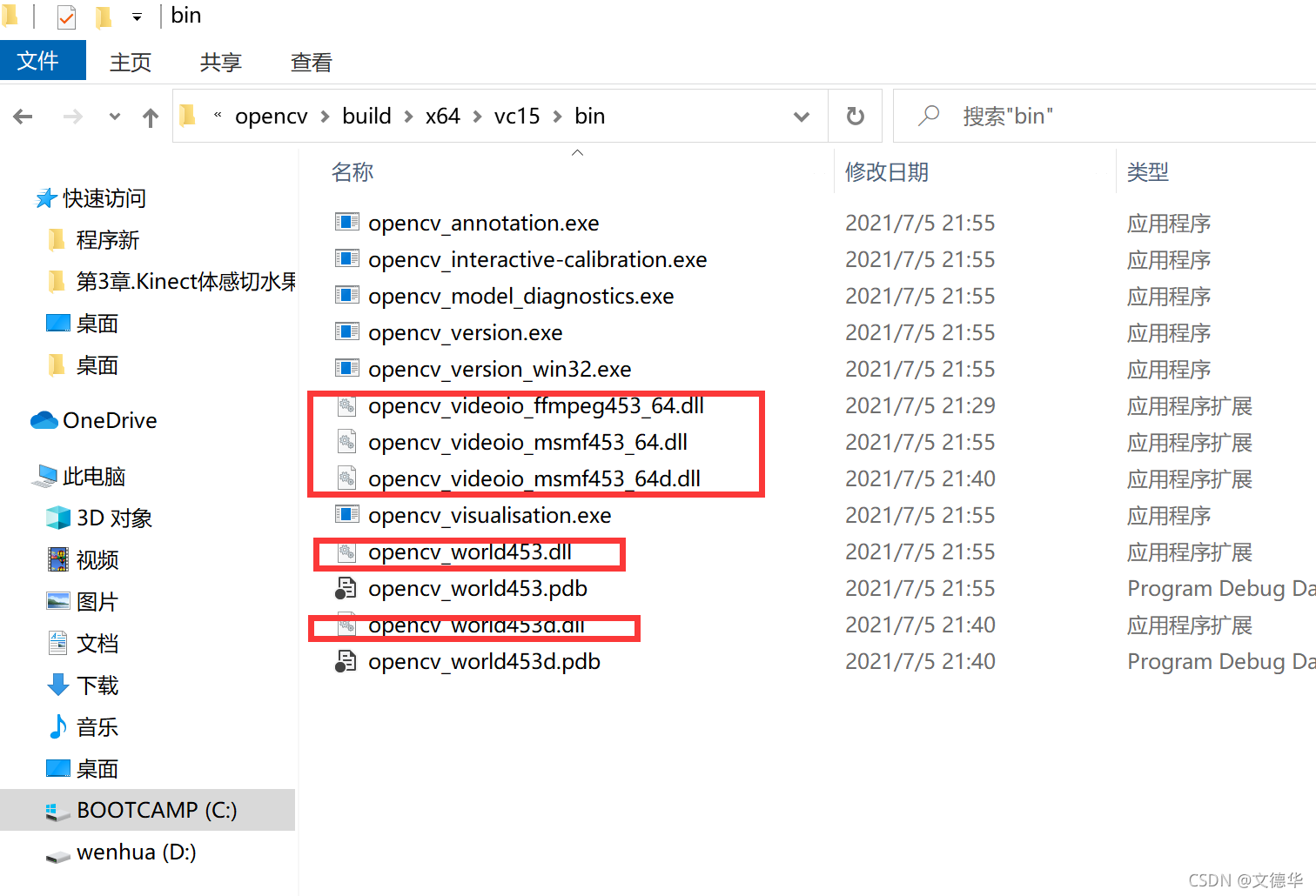Click the opencv_version_win32.exe file icon
Viewport: 1316px width, 896px height.
pos(347,368)
